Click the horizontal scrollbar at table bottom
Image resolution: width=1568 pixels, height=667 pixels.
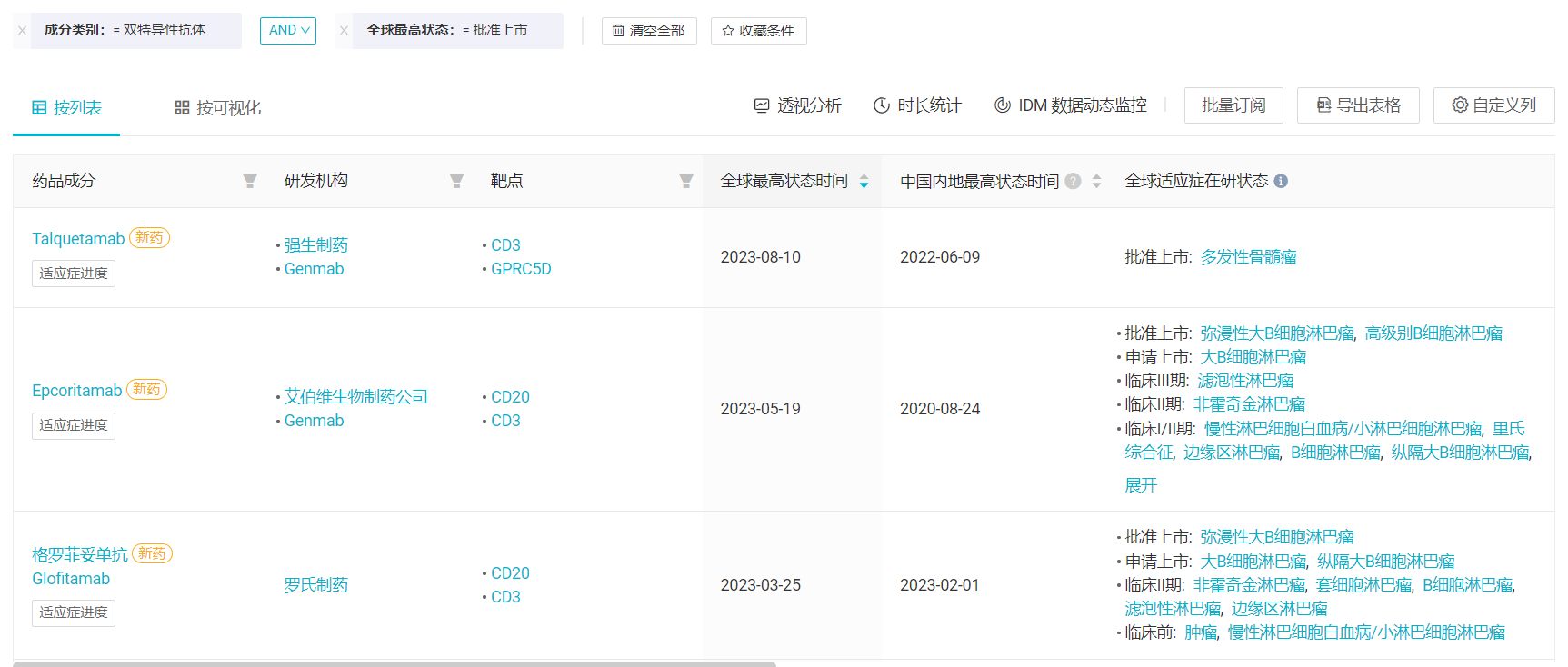394,663
